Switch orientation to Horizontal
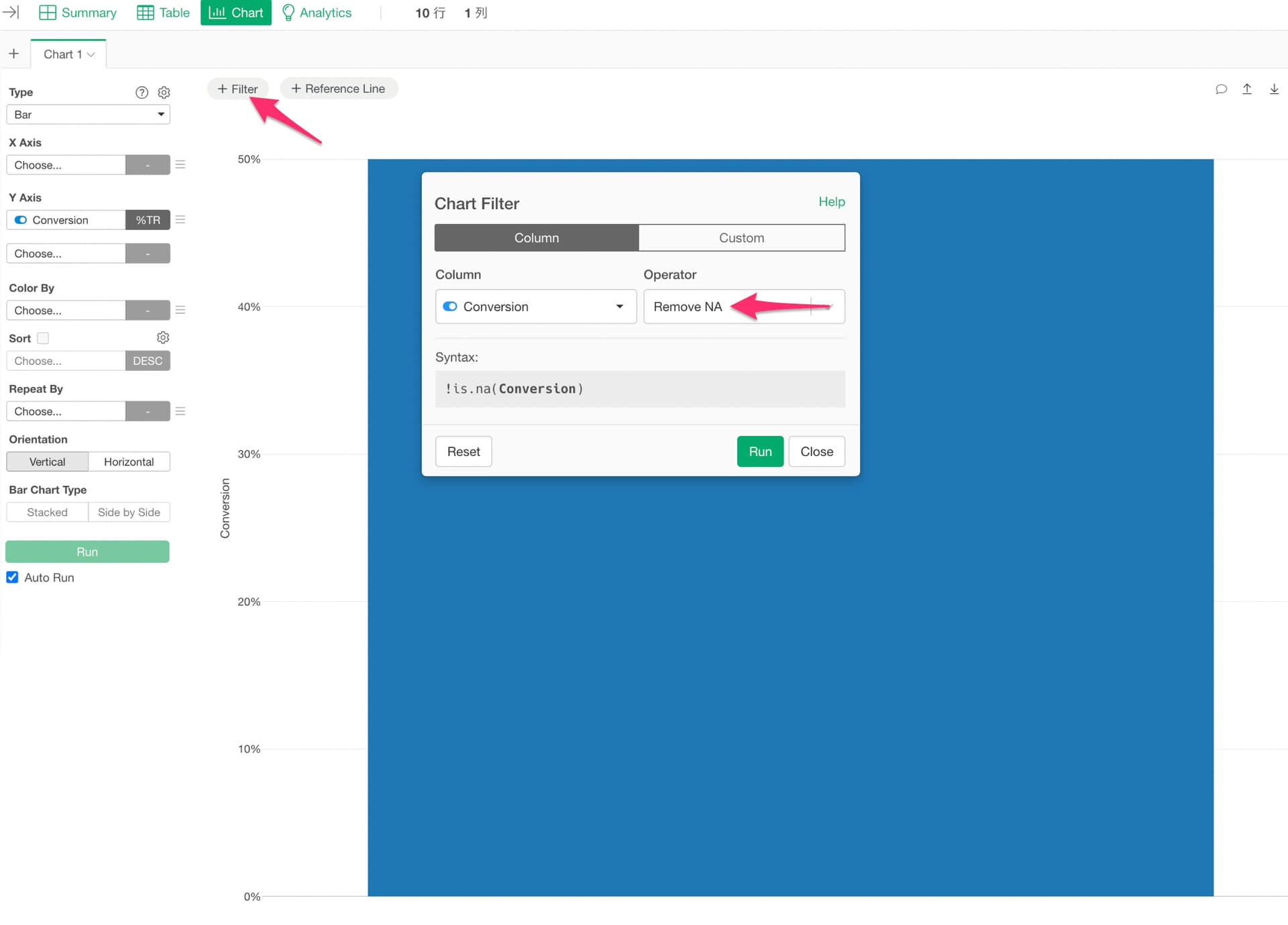This screenshot has height=925, width=1288. coord(129,461)
